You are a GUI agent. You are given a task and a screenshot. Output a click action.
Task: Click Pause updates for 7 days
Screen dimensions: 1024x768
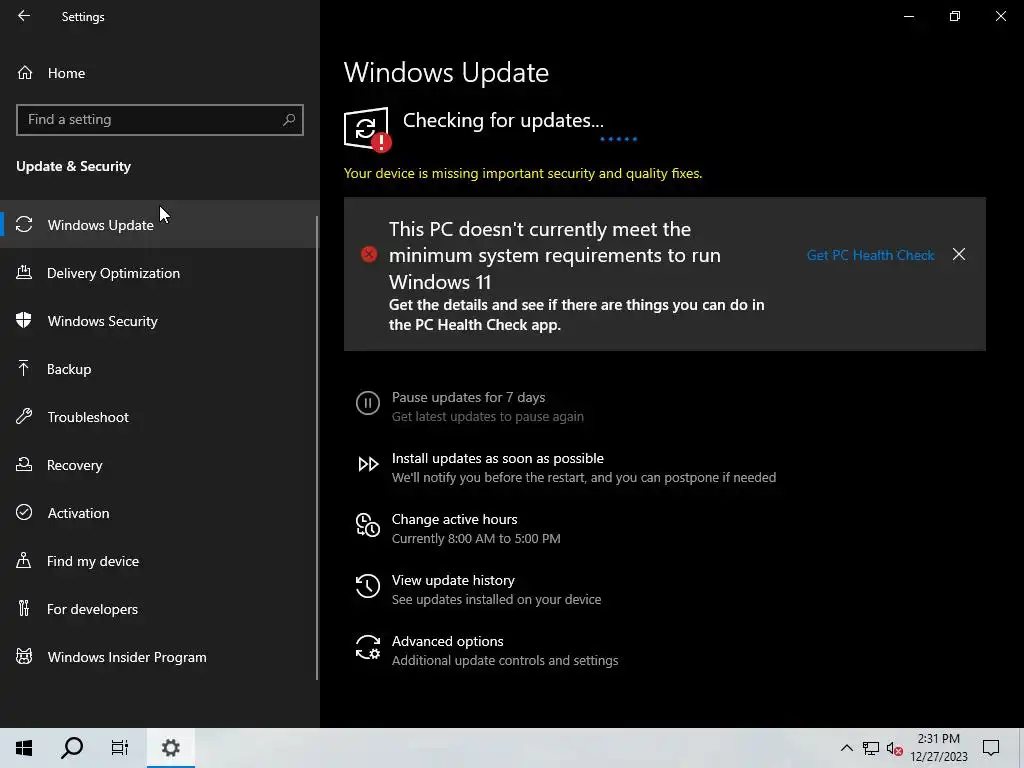468,397
